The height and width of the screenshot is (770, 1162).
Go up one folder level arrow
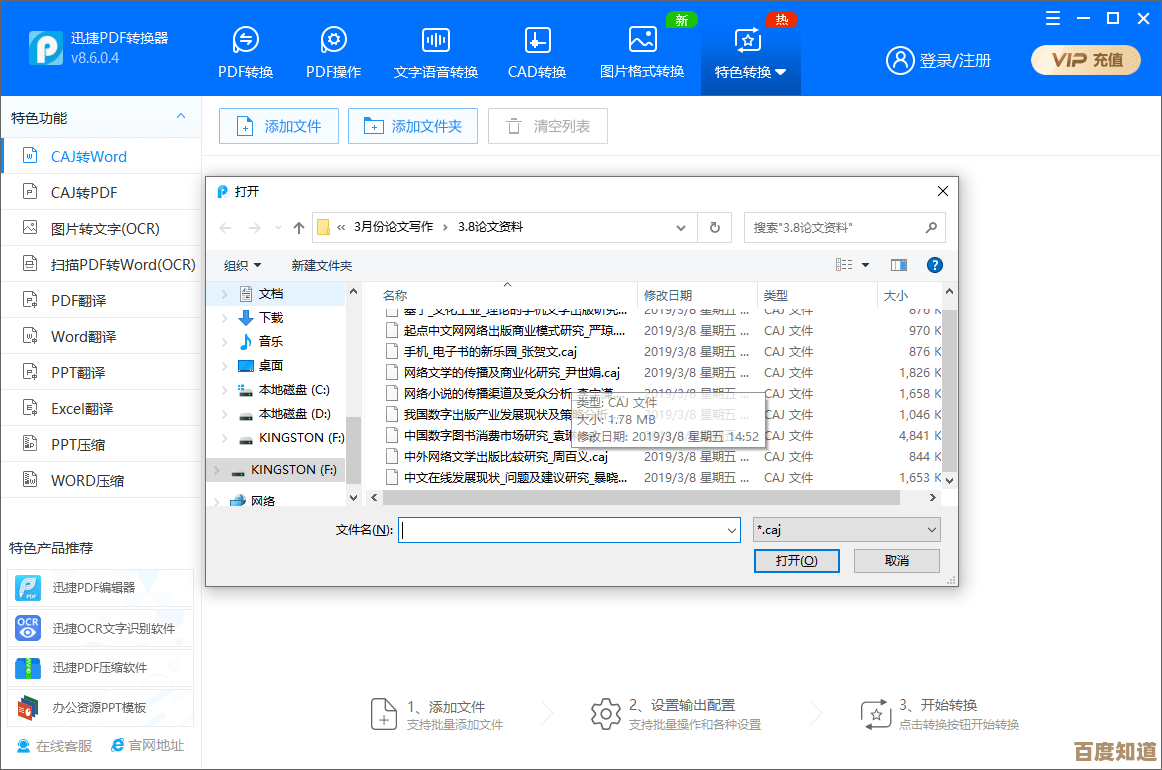(298, 227)
